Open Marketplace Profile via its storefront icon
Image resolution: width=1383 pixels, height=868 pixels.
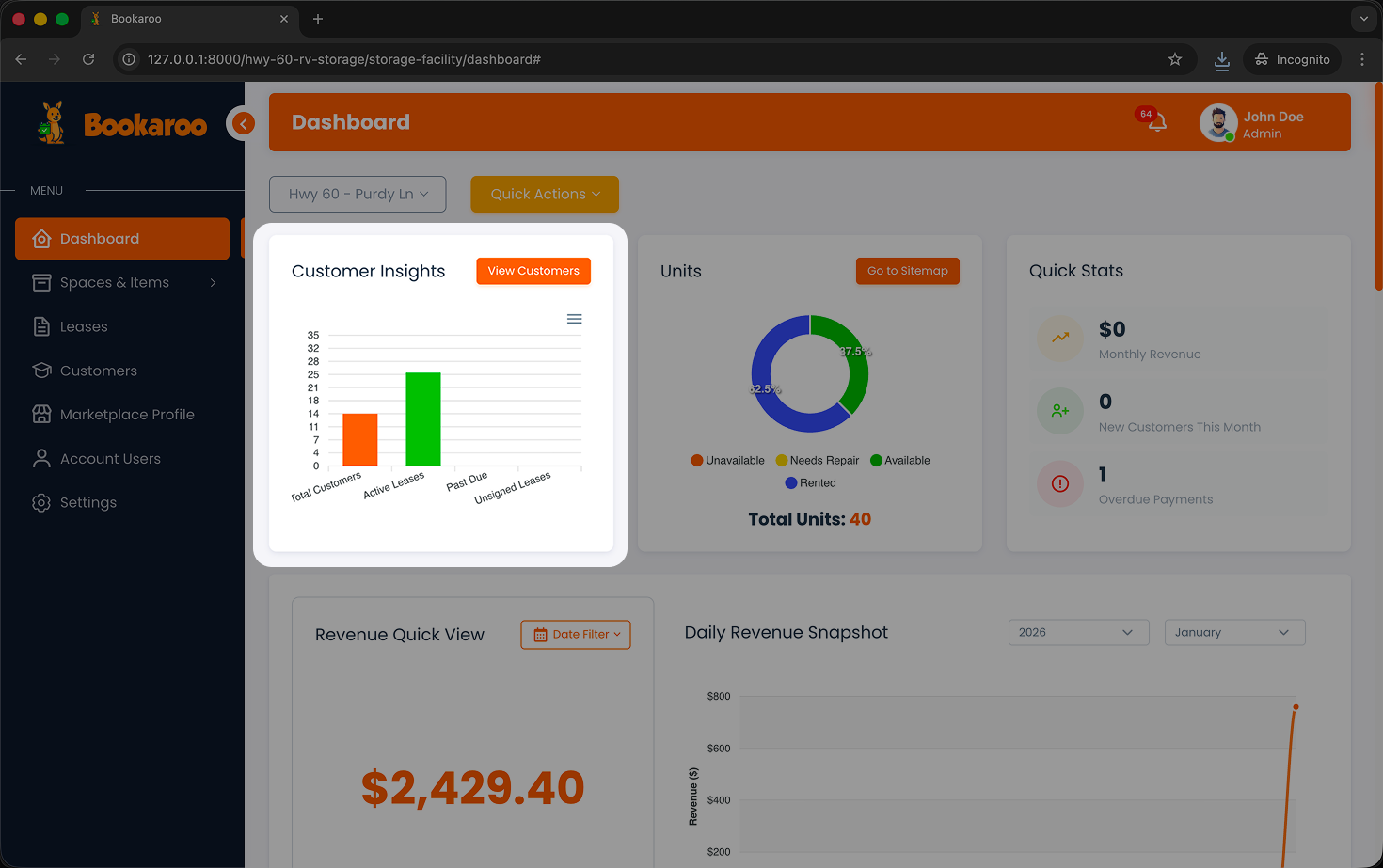click(x=41, y=414)
